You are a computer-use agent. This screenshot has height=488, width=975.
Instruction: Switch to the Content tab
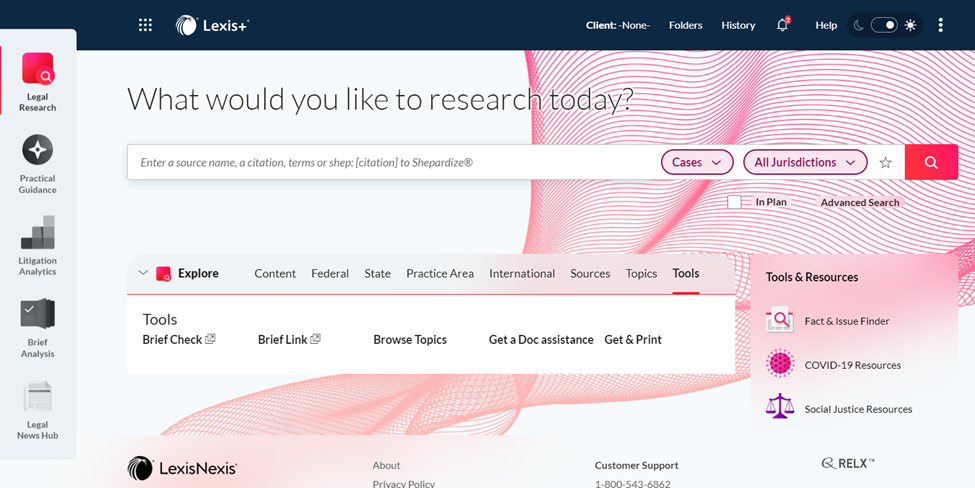(x=275, y=274)
